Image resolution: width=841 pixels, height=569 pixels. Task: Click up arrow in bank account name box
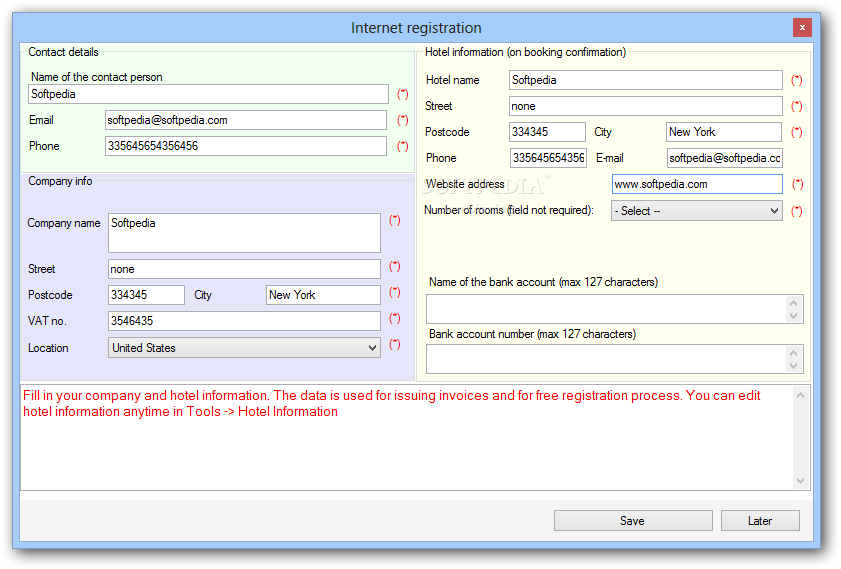click(x=794, y=303)
